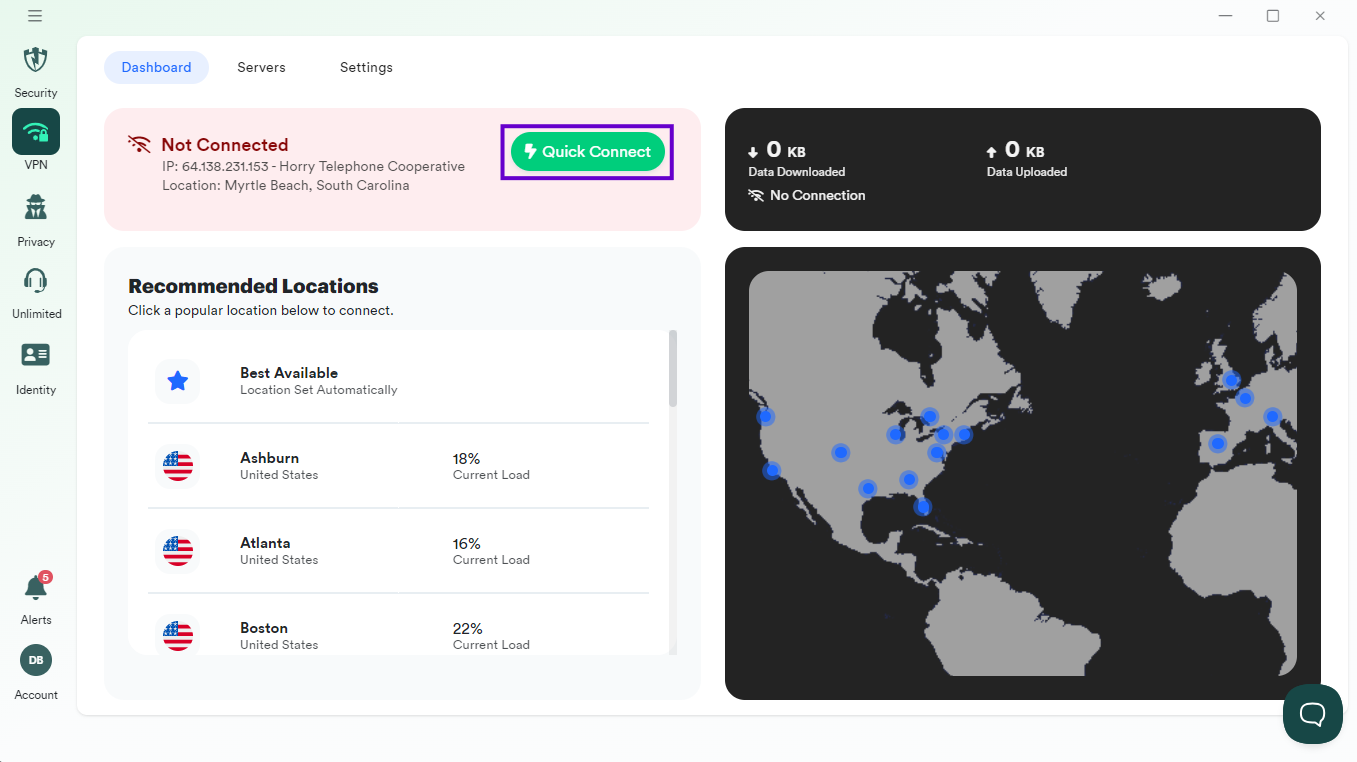Open the DB Account avatar
Image resolution: width=1357 pixels, height=762 pixels.
pyautogui.click(x=36, y=660)
